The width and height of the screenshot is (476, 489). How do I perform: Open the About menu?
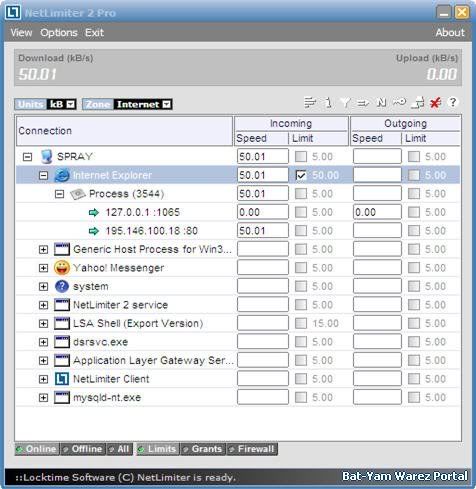450,33
